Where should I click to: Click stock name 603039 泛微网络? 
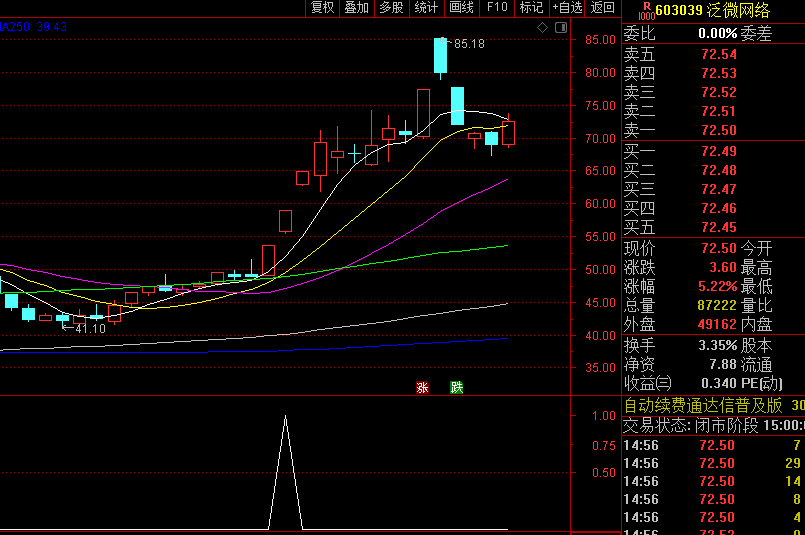click(712, 10)
